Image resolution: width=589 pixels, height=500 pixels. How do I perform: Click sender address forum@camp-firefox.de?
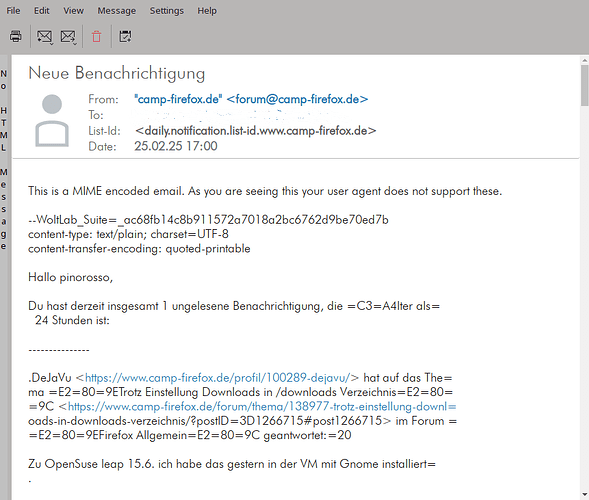(297, 99)
